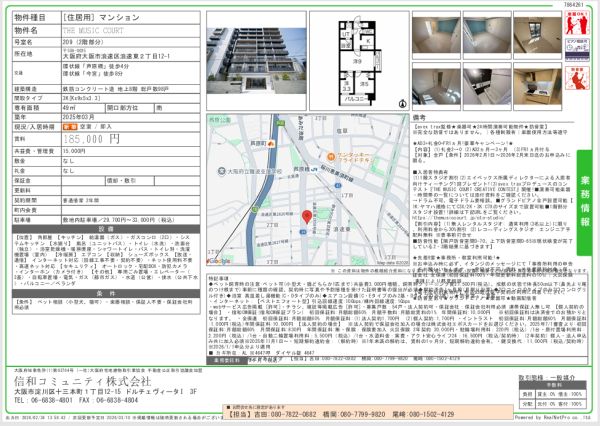The width and height of the screenshot is (600, 426).
Task: Click the green 業務情報 side tab
Action: pos(584,202)
